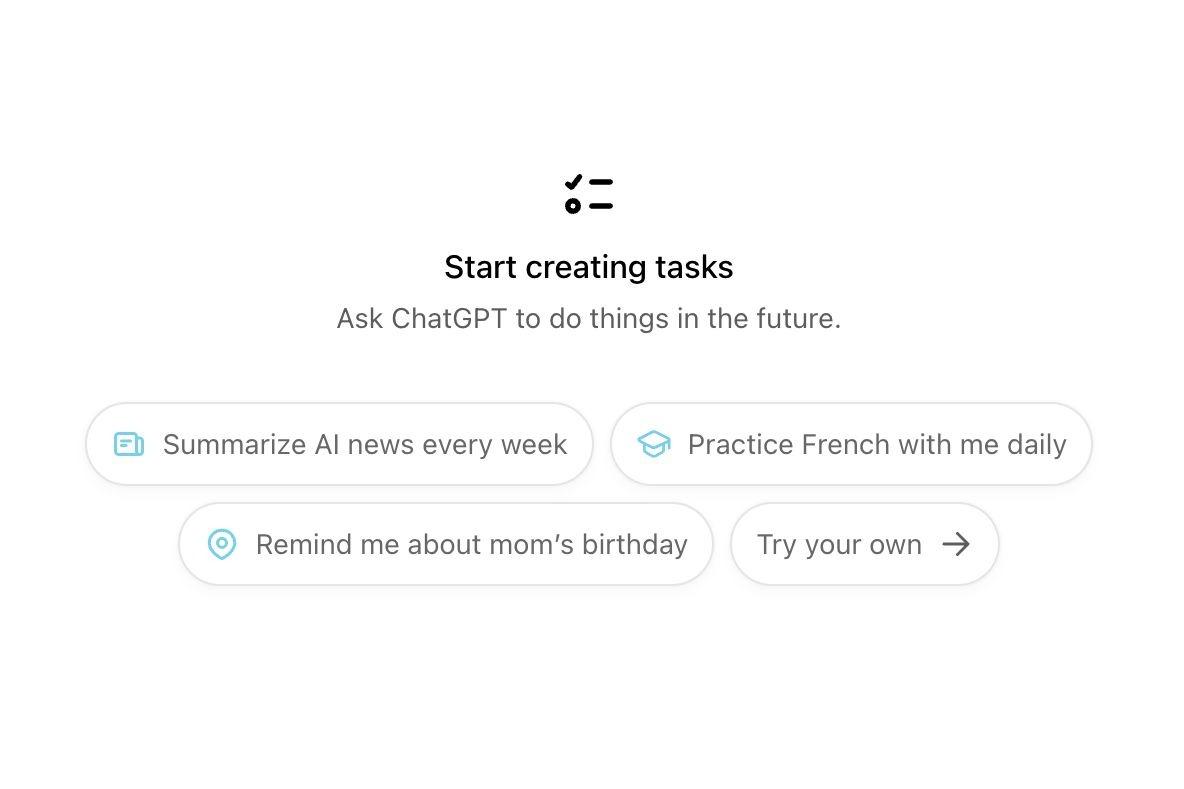
Task: Click the word ChatGPT in the subtitle
Action: pos(450,319)
